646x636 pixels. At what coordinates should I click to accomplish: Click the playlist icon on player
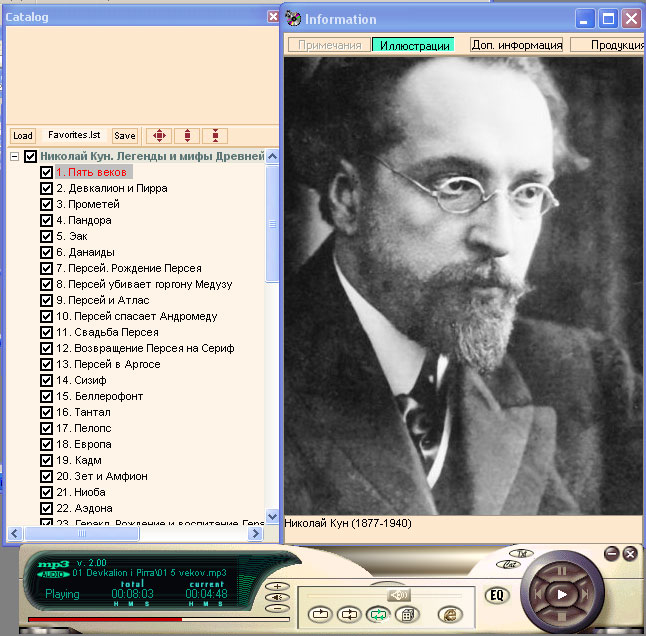(408, 614)
